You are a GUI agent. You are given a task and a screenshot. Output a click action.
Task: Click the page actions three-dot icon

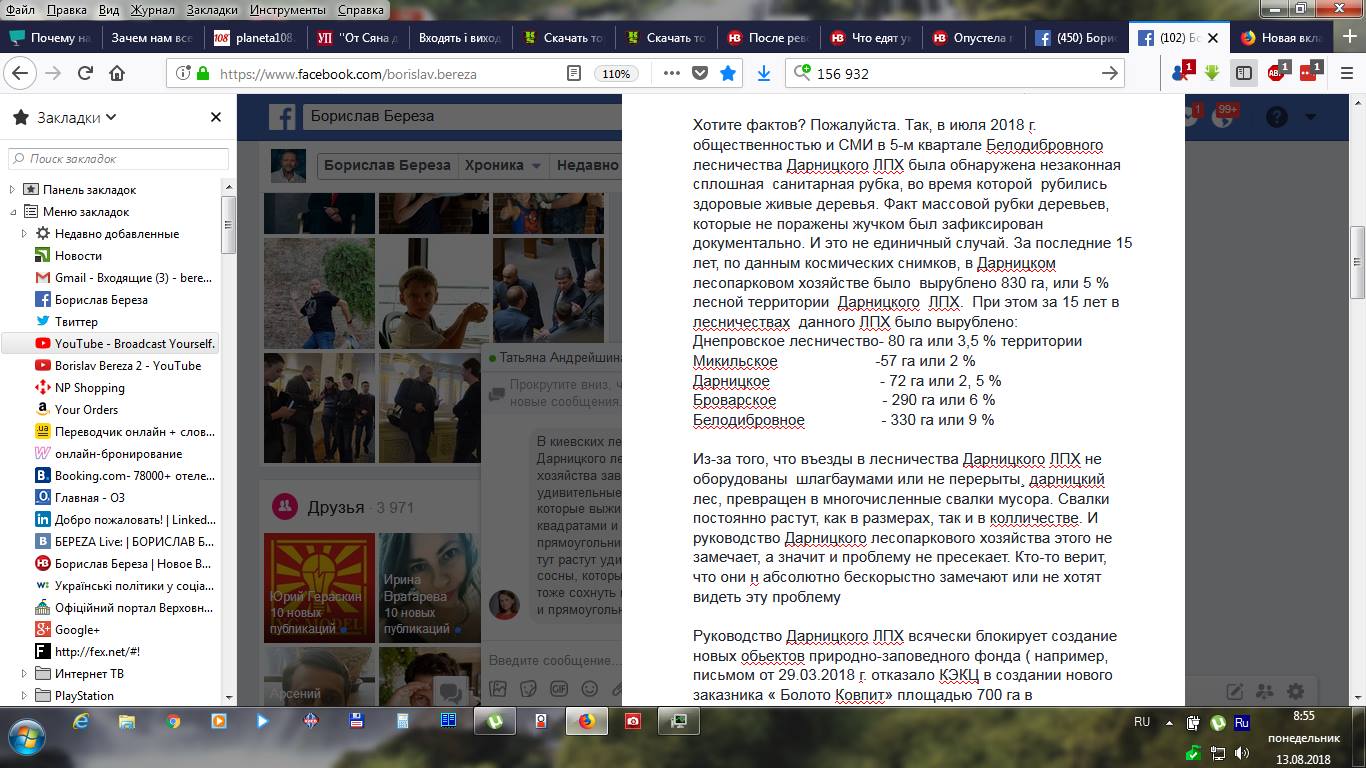click(672, 73)
